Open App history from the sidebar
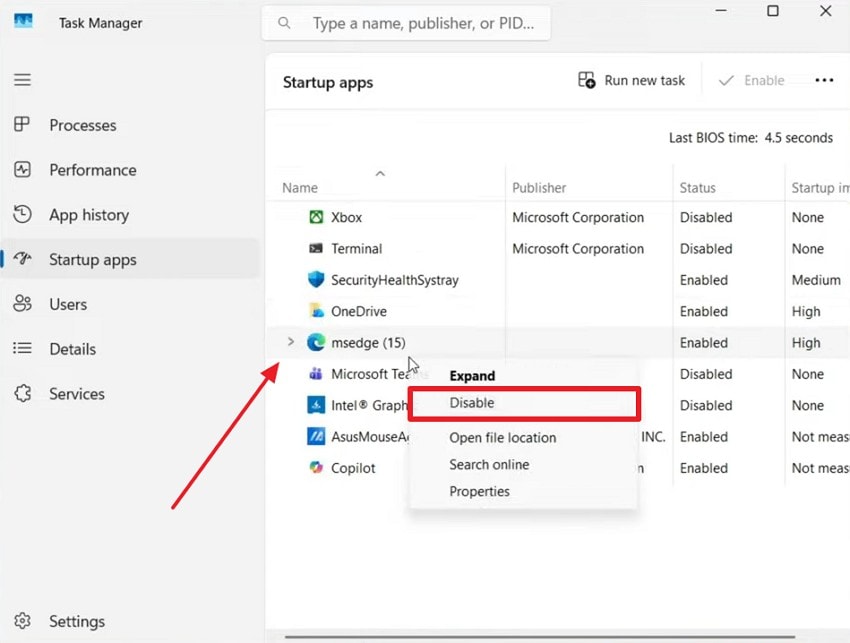 point(88,215)
